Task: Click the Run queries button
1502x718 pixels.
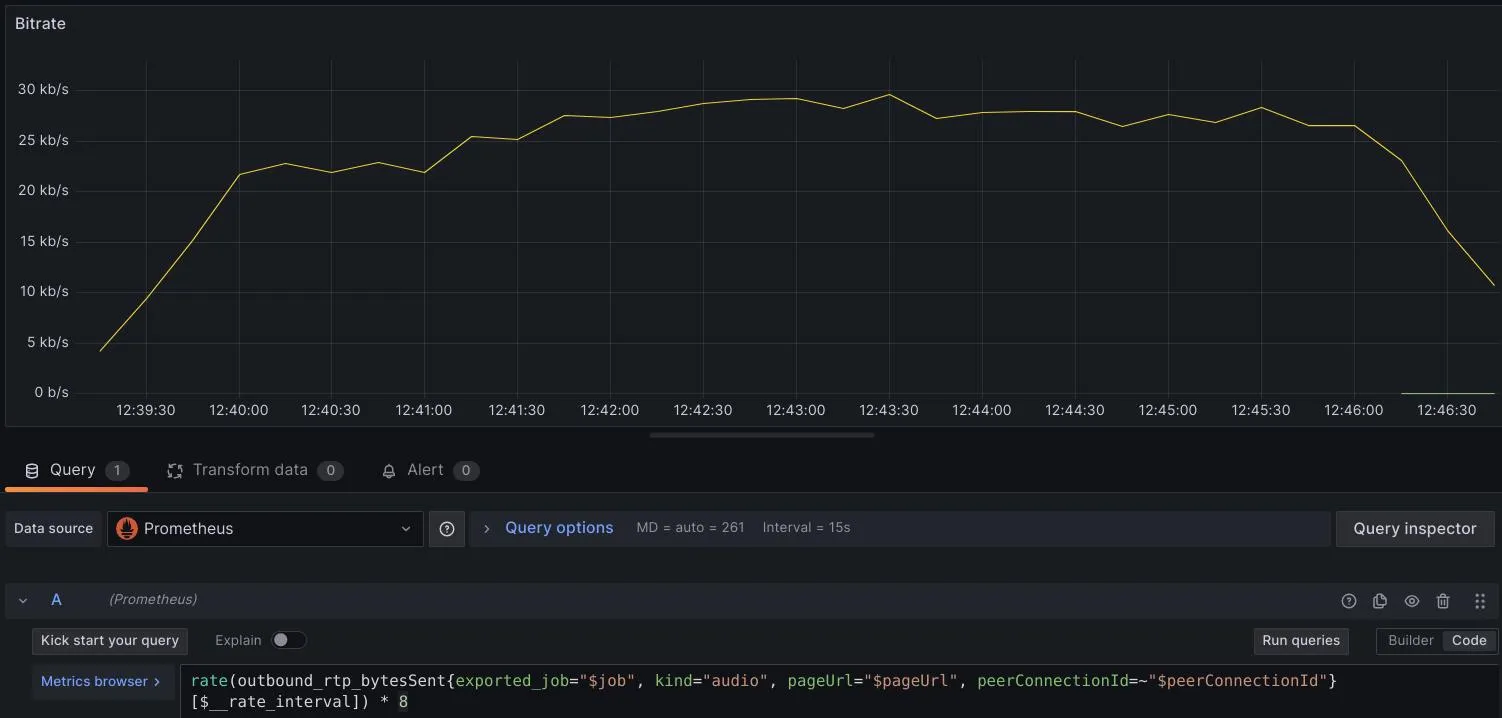Action: pyautogui.click(x=1300, y=640)
